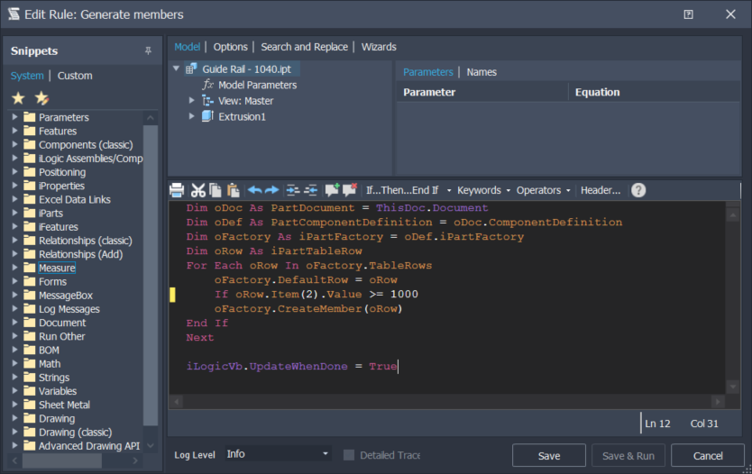Click the Parameters folder icon

(x=30, y=117)
